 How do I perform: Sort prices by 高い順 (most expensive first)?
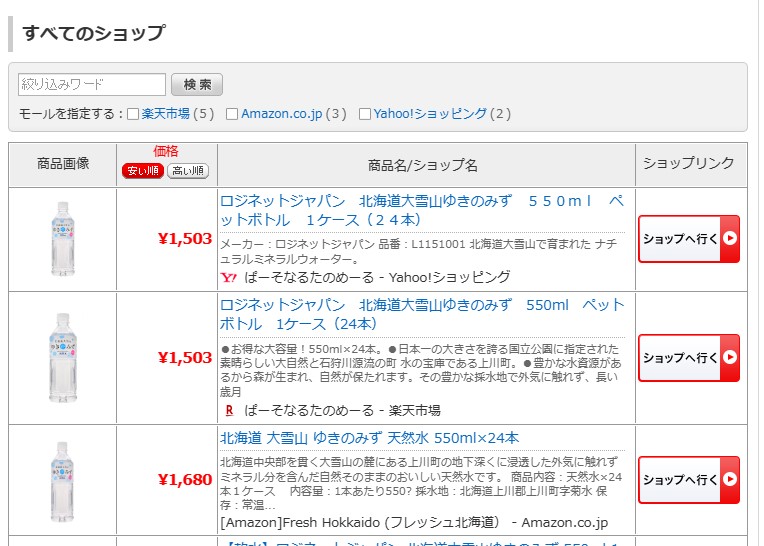point(188,171)
